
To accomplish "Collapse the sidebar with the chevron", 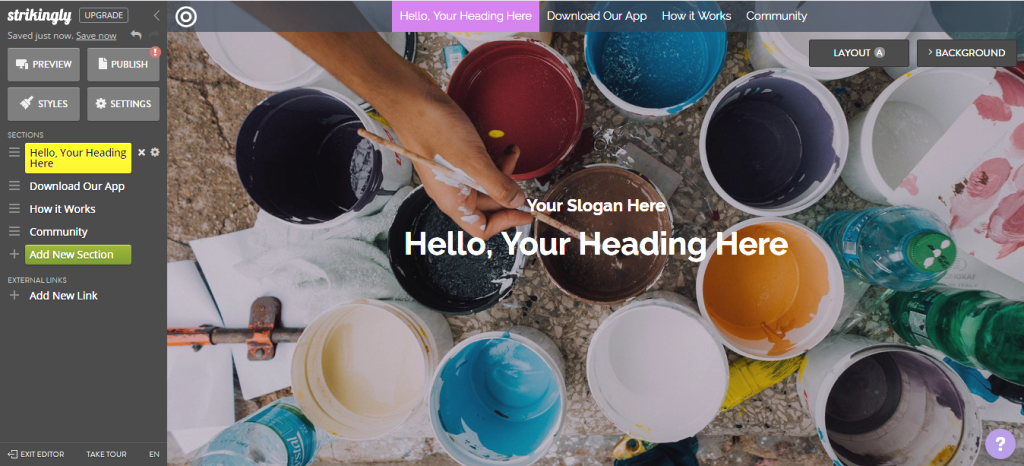I will [156, 15].
